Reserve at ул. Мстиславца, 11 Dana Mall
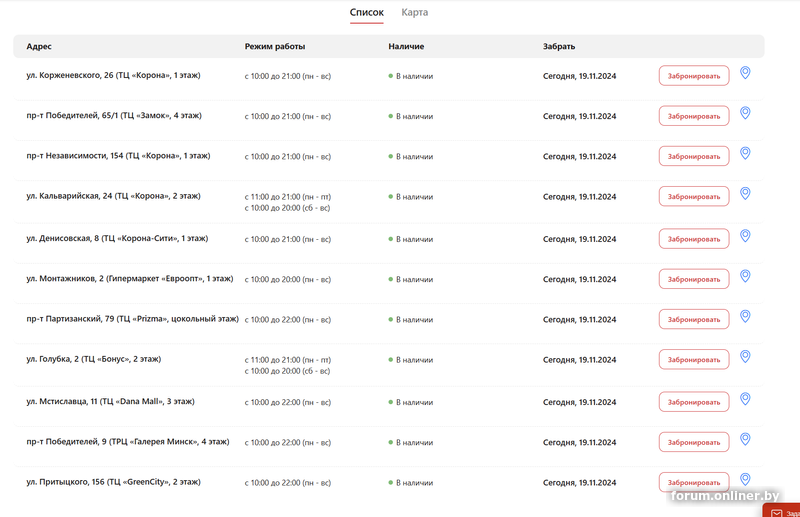 tap(694, 402)
